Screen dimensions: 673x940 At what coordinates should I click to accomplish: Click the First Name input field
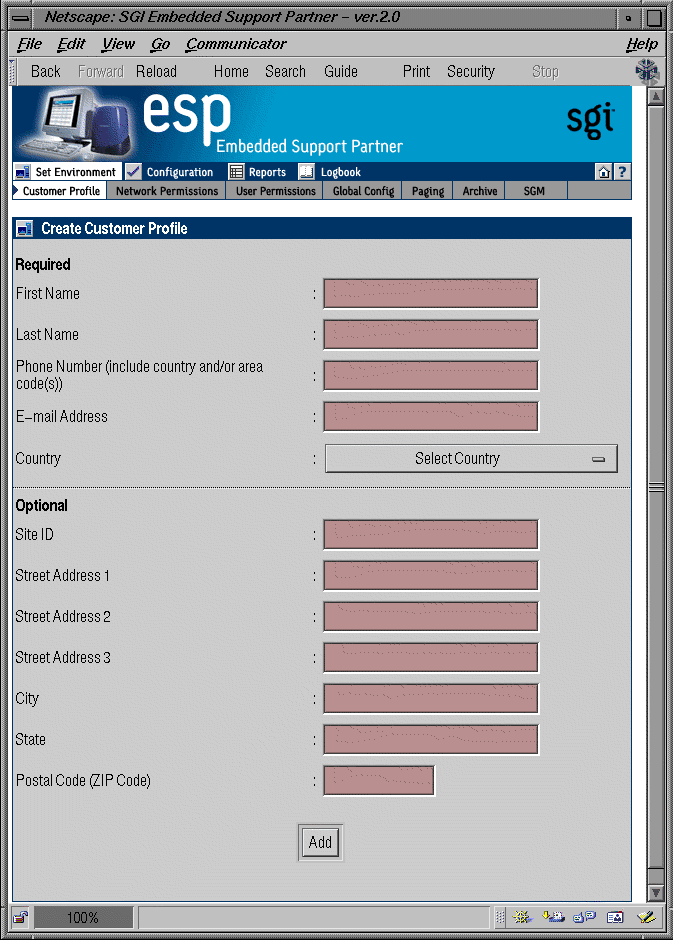tap(431, 294)
